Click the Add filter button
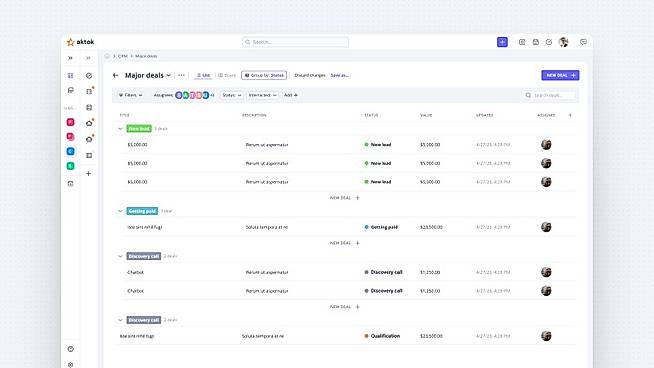 coord(291,95)
